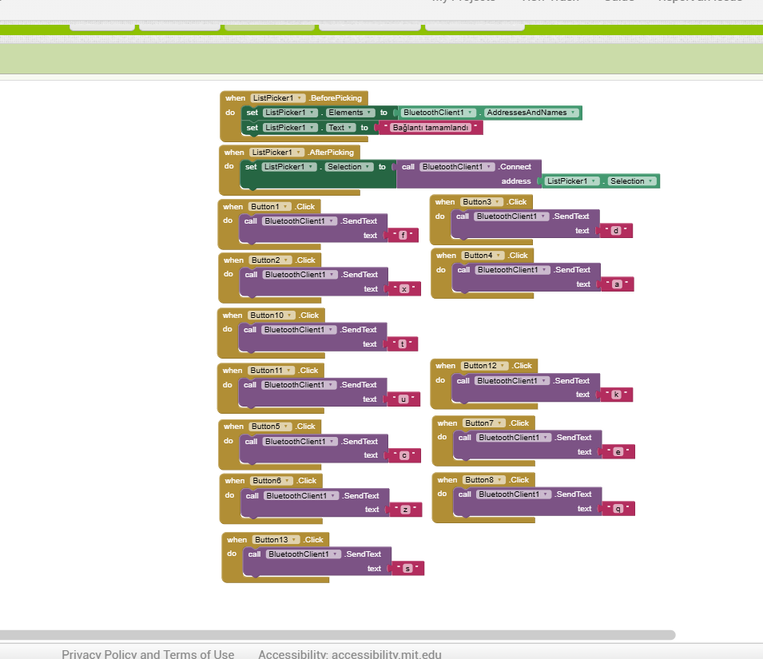Open BluetoothClient1 dropdown in Button1 SendText block

[299, 221]
